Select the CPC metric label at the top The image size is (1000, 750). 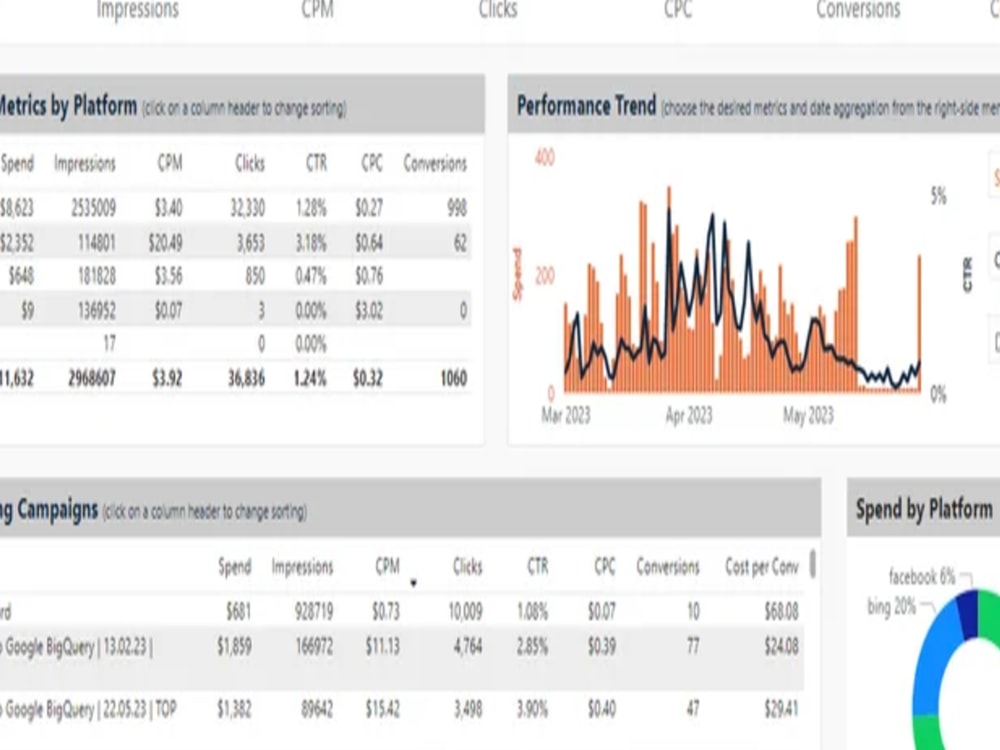[677, 10]
